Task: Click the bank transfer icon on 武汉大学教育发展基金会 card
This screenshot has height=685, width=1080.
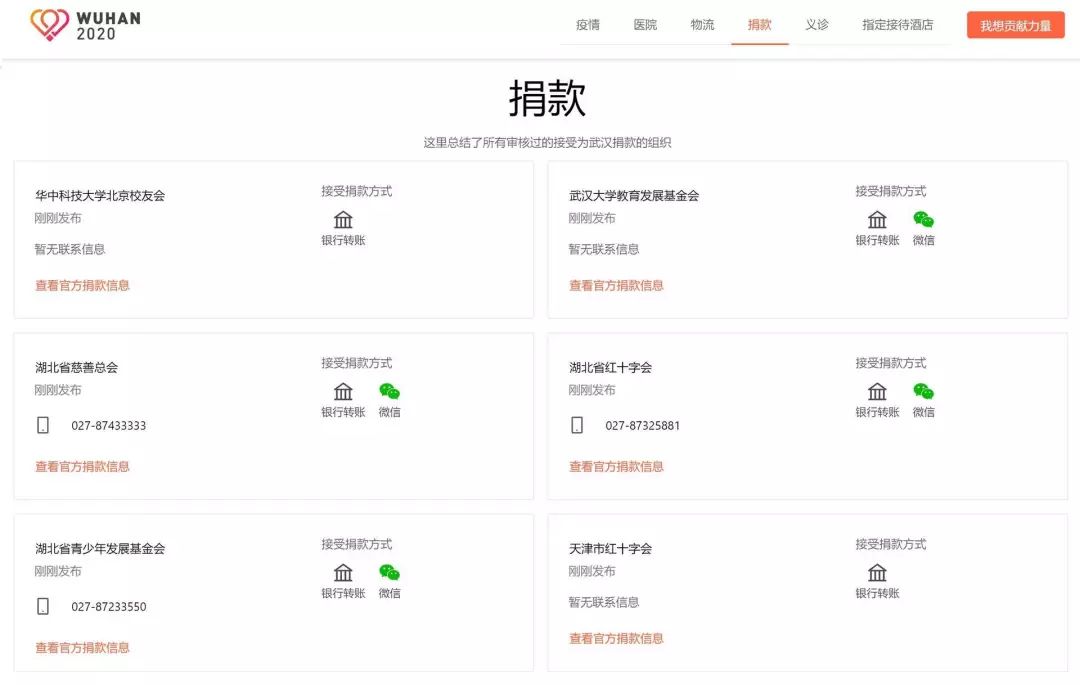Action: pyautogui.click(x=878, y=220)
